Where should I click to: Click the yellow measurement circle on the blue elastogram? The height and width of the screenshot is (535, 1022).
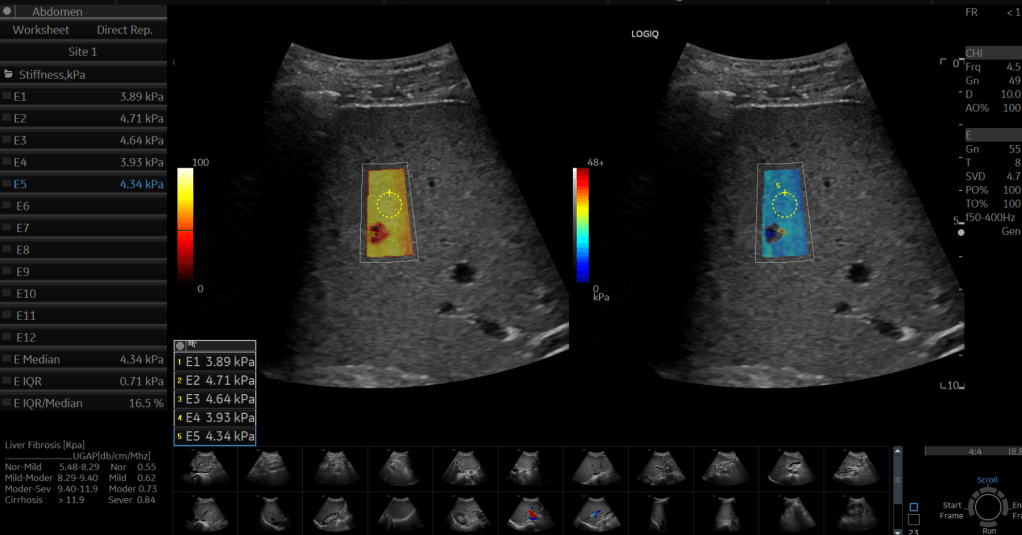click(x=785, y=205)
